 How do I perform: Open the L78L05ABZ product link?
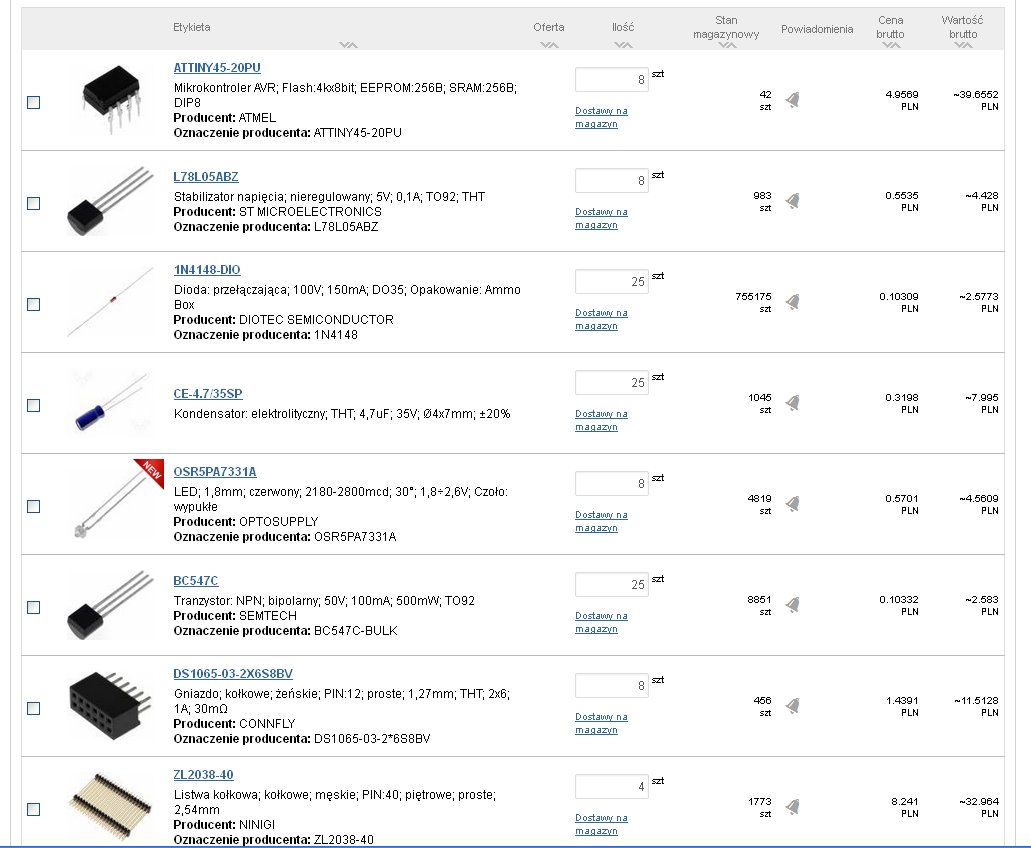[206, 177]
